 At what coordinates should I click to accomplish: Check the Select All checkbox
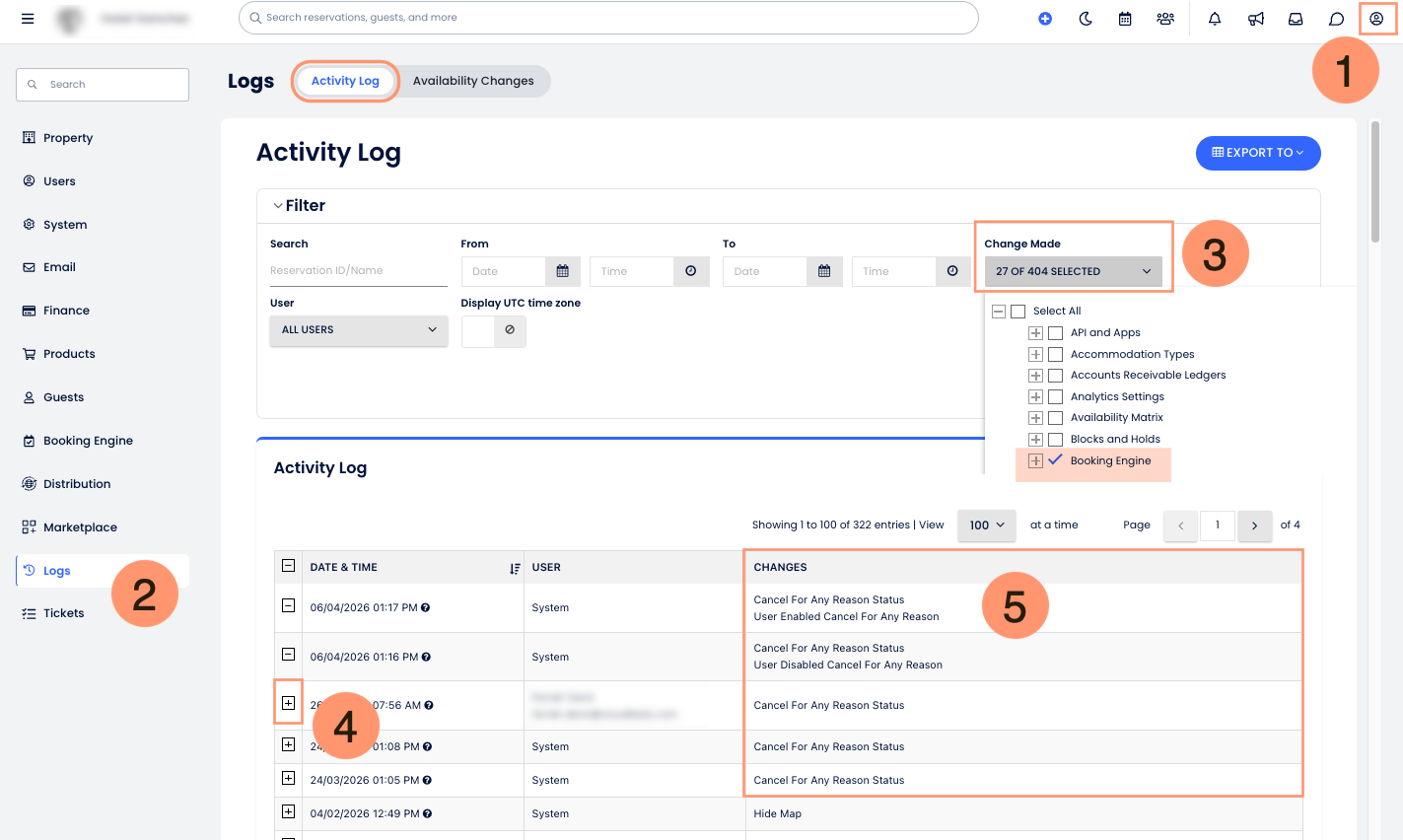point(1017,311)
